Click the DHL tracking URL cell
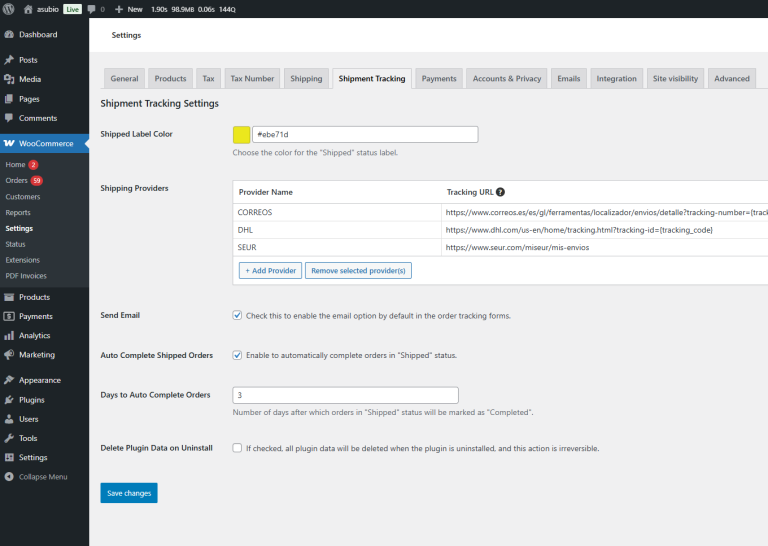Image resolution: width=768 pixels, height=546 pixels. [604, 230]
